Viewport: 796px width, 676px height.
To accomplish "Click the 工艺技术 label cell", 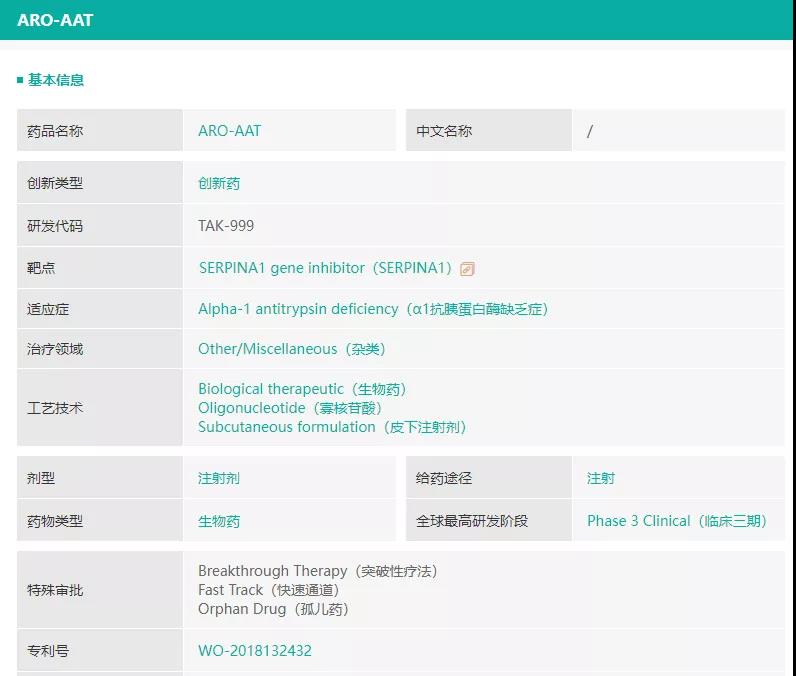I will pos(100,408).
